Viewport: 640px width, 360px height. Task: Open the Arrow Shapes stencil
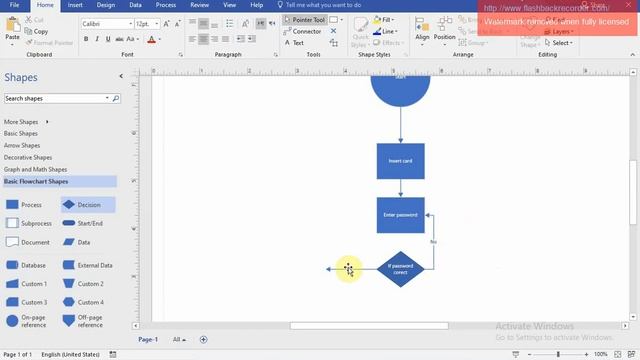click(x=22, y=145)
